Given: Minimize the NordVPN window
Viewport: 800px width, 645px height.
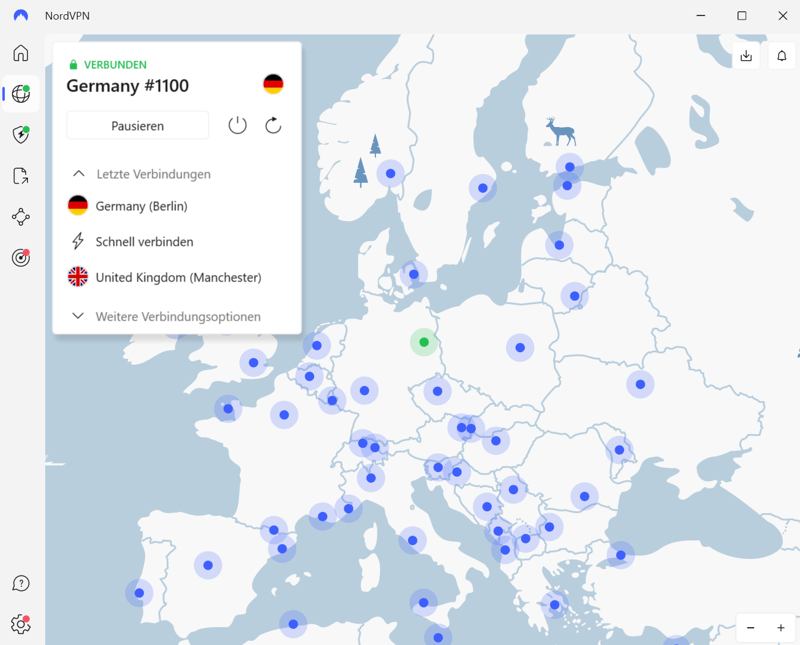Looking at the screenshot, I should point(701,16).
